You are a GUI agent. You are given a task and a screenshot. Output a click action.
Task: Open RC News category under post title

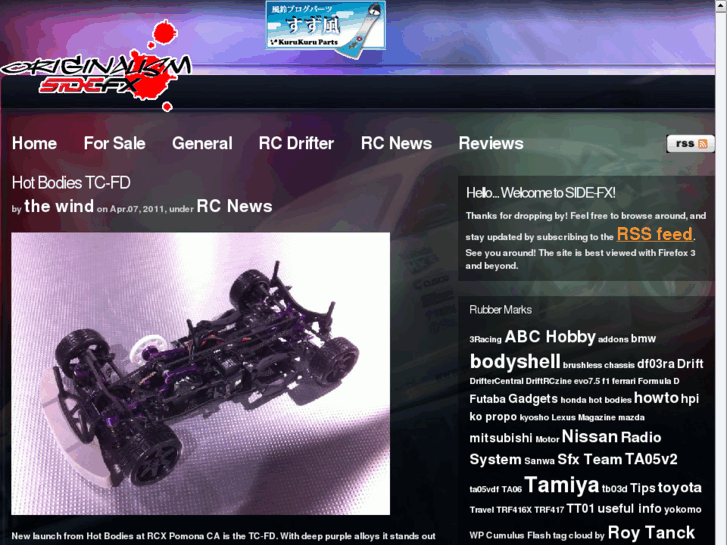coord(234,206)
